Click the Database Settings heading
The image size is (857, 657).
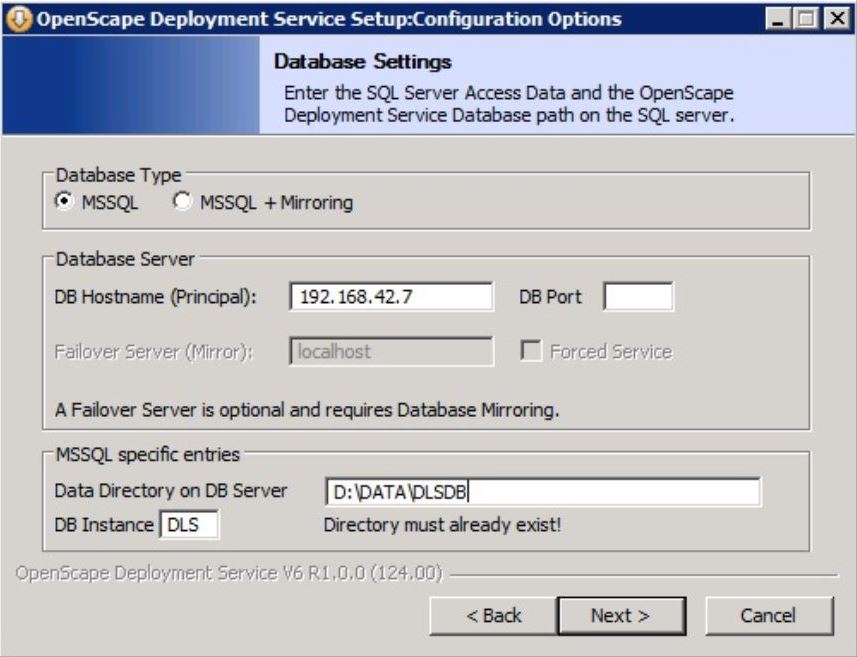(362, 61)
